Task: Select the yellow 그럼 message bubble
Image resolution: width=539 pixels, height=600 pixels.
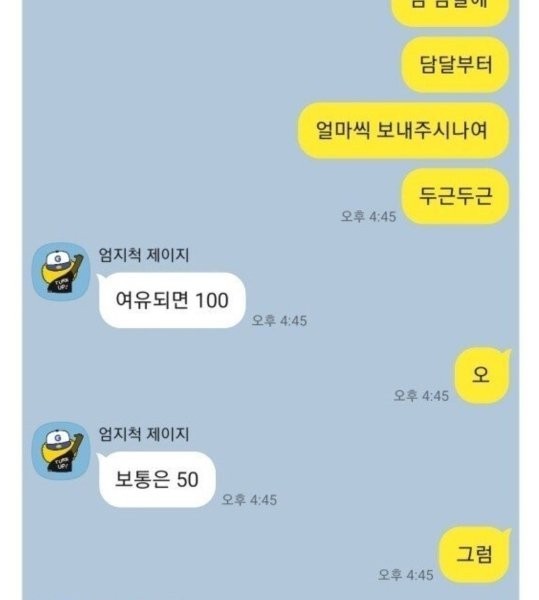Action: (474, 554)
